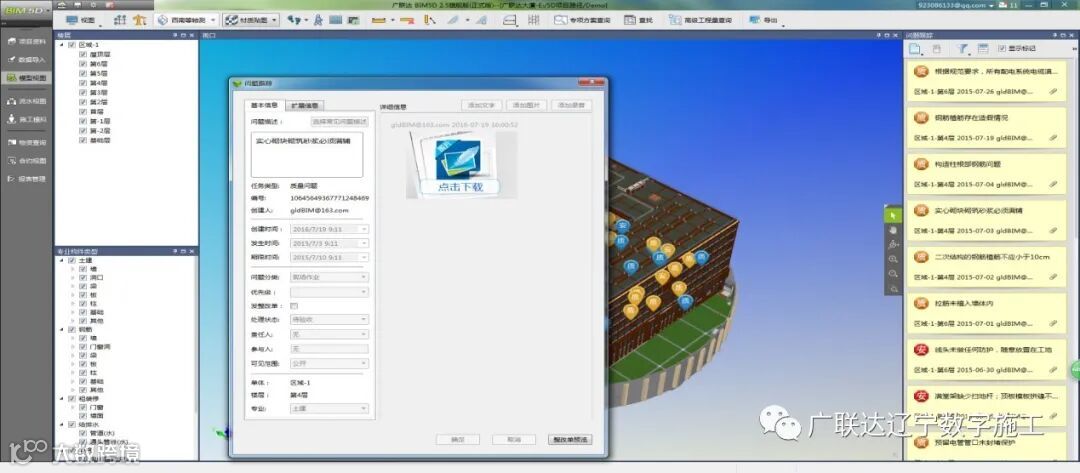Open 专项方案查询 in the toolbar
The height and width of the screenshot is (473, 1080).
tap(582, 20)
